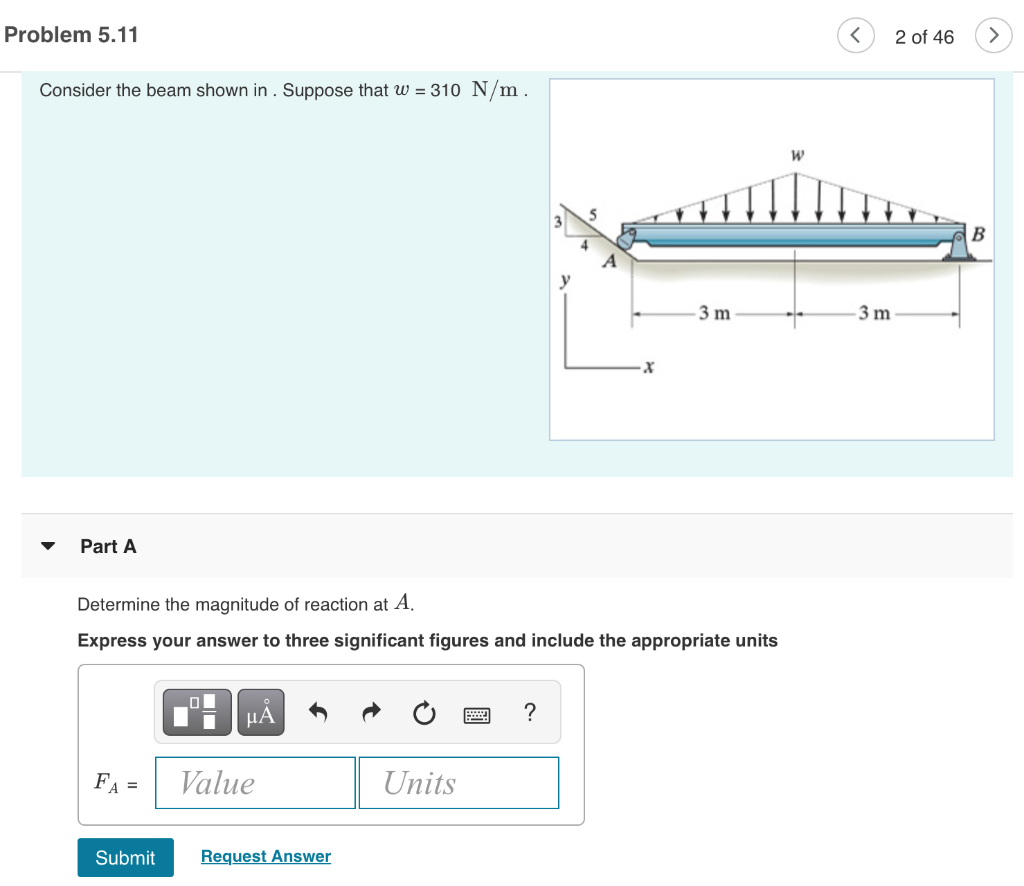The width and height of the screenshot is (1024, 886).
Task: Select the beam diagram figure
Action: point(771,258)
